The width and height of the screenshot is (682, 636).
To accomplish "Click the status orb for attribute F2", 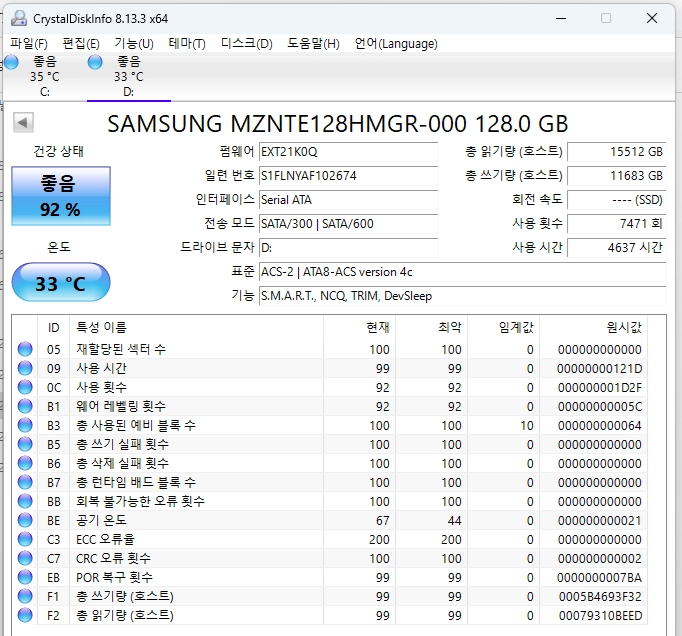I will click(x=25, y=615).
